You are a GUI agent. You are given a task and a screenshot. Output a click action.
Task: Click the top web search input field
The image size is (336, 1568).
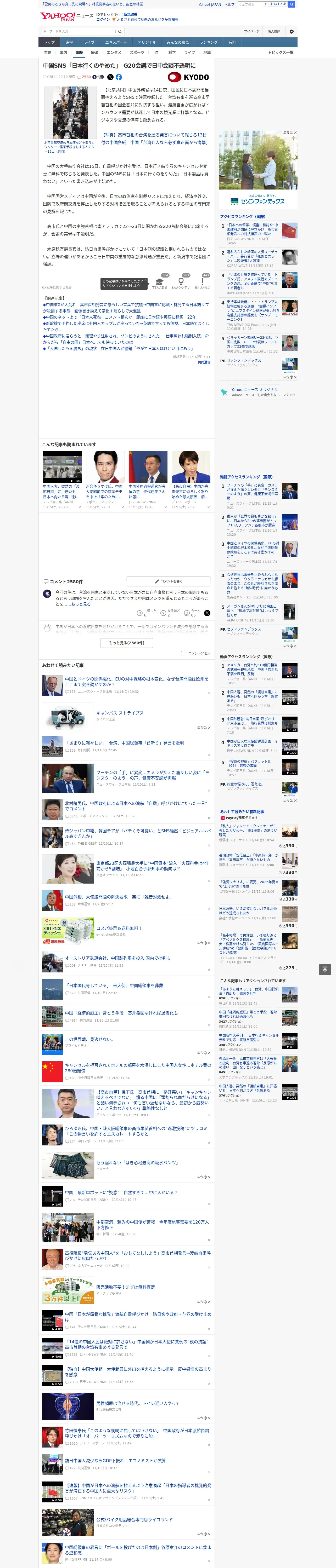coord(251,4)
